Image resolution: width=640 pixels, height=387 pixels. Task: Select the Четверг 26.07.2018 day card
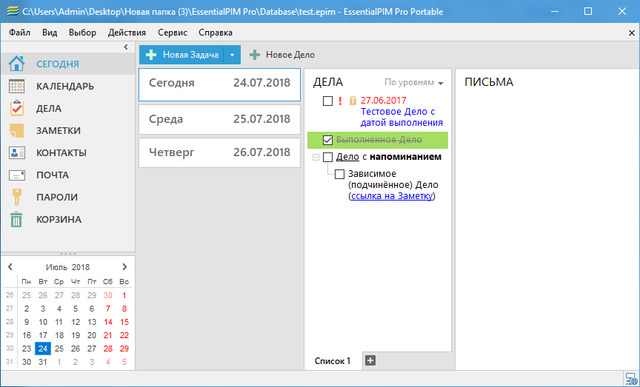tap(220, 153)
